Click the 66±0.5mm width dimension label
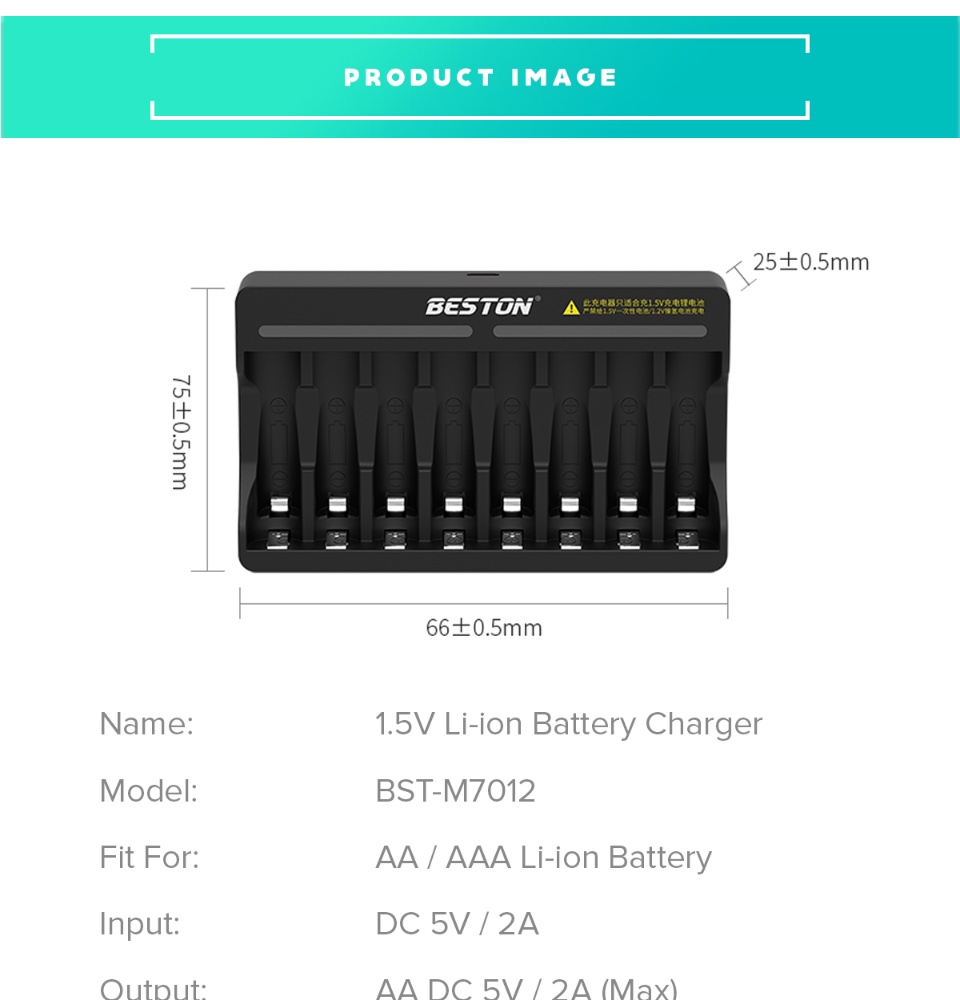 pyautogui.click(x=484, y=628)
